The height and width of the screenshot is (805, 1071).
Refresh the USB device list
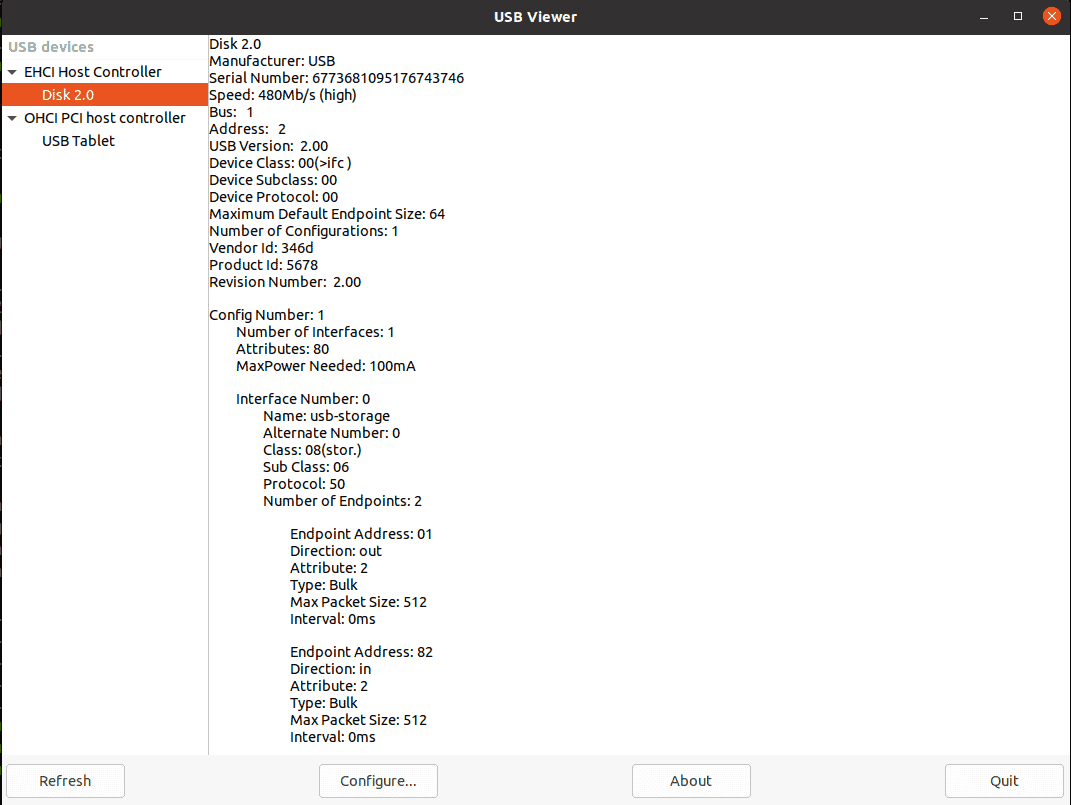point(65,781)
